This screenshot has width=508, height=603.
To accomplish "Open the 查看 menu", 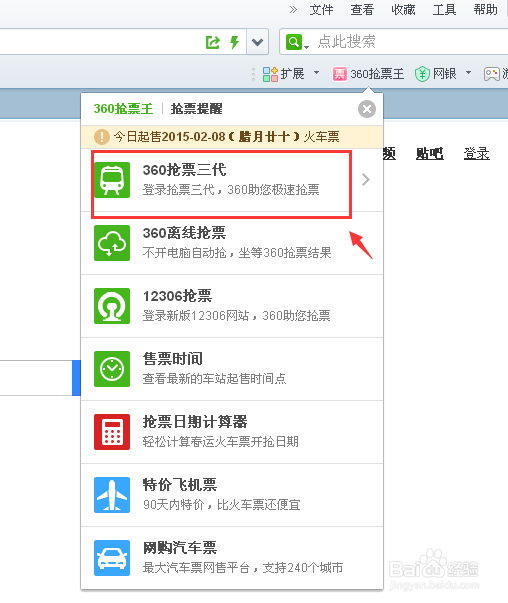I will point(362,10).
